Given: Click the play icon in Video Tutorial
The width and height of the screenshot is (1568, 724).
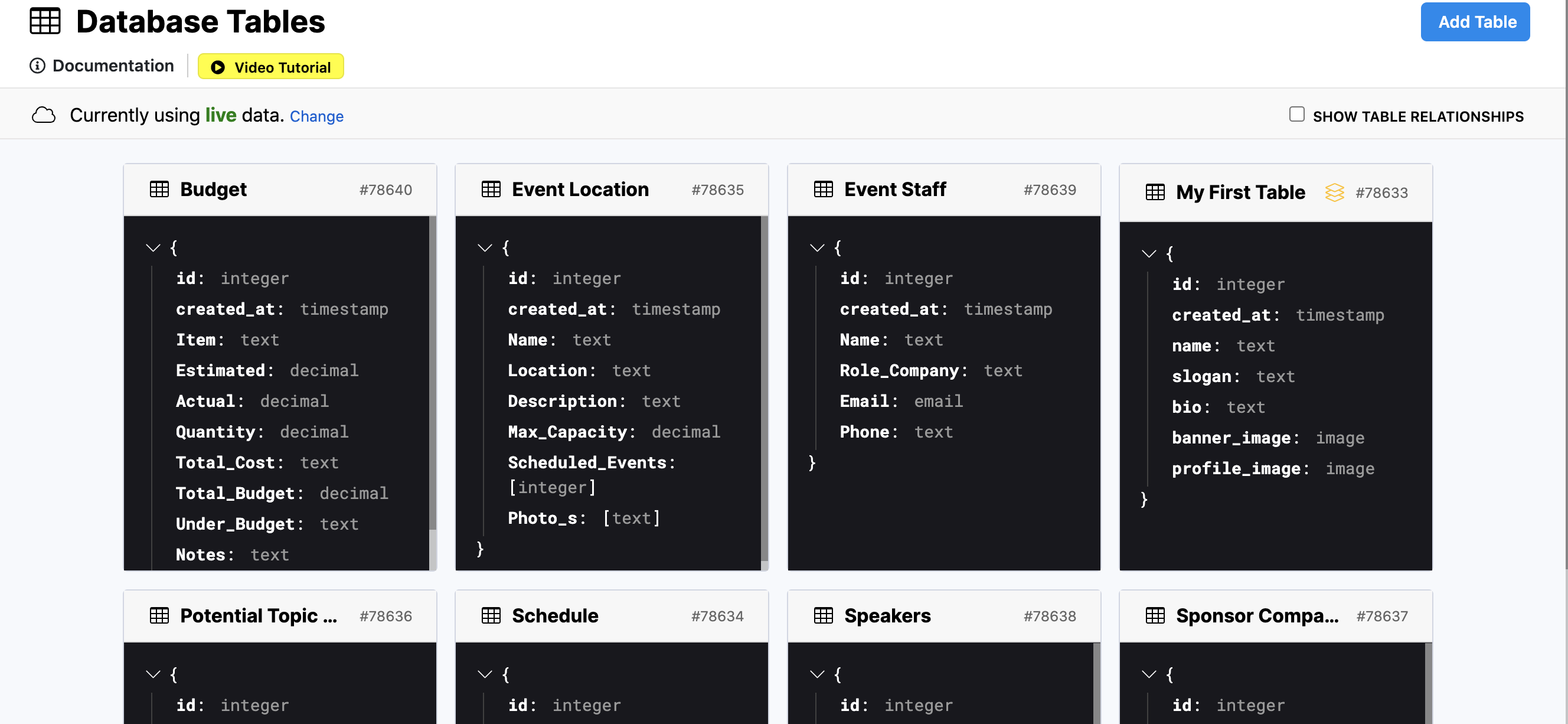Looking at the screenshot, I should pos(218,67).
